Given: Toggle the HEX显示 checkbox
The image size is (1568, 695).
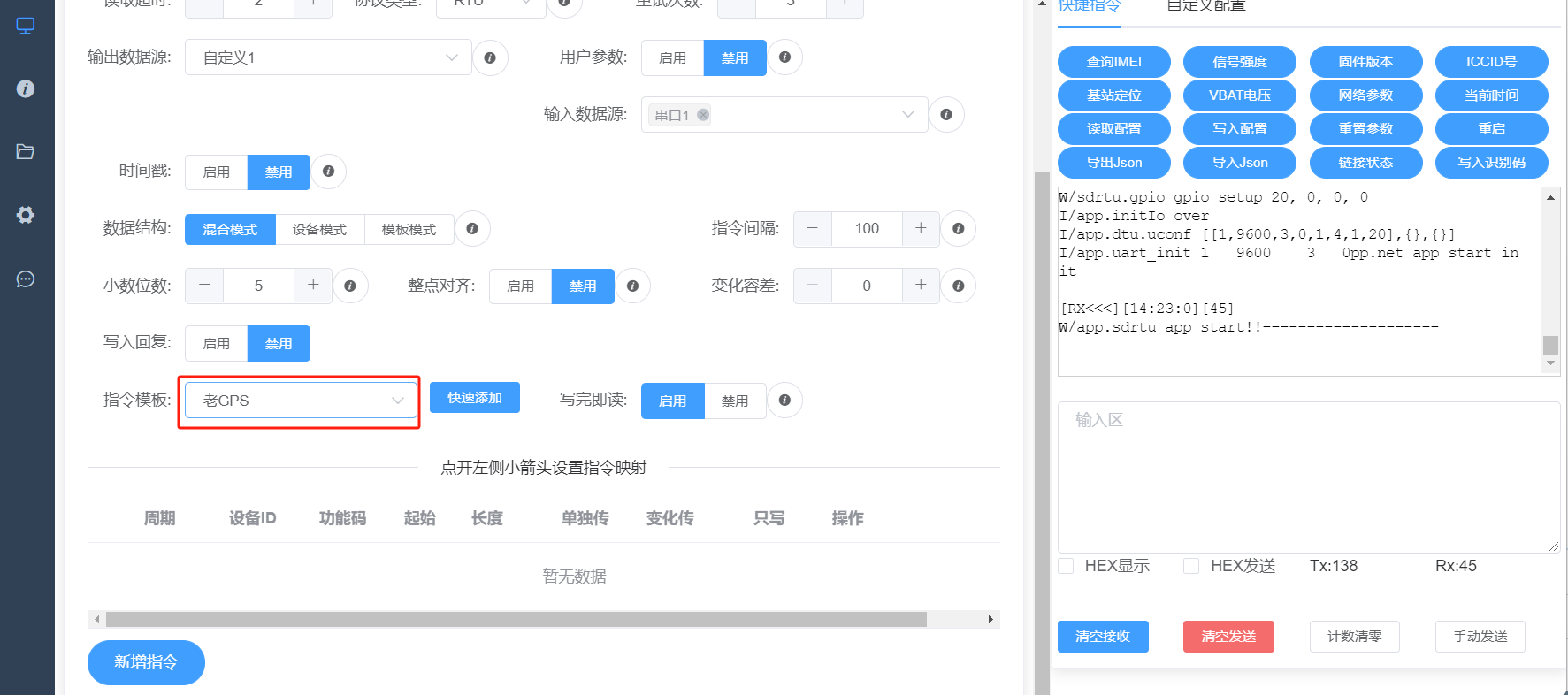Looking at the screenshot, I should point(1067,566).
